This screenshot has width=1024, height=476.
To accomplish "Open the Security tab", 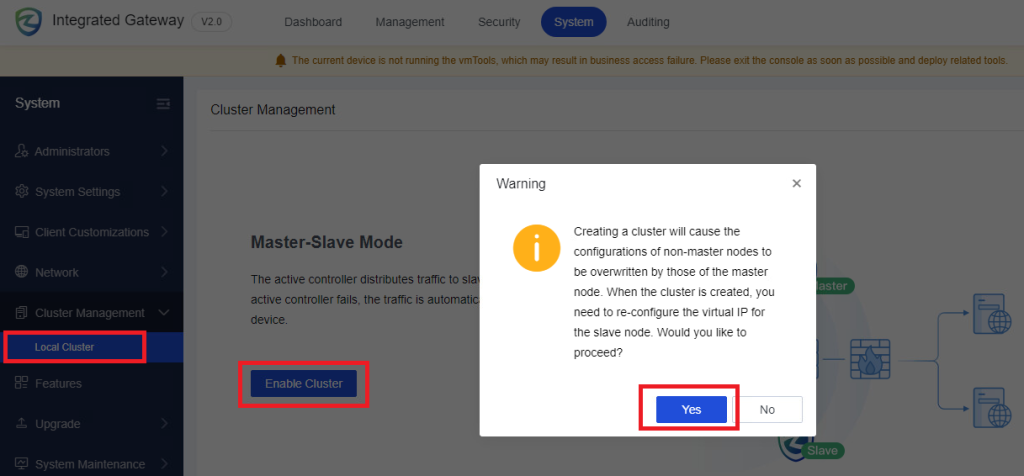I will click(498, 22).
